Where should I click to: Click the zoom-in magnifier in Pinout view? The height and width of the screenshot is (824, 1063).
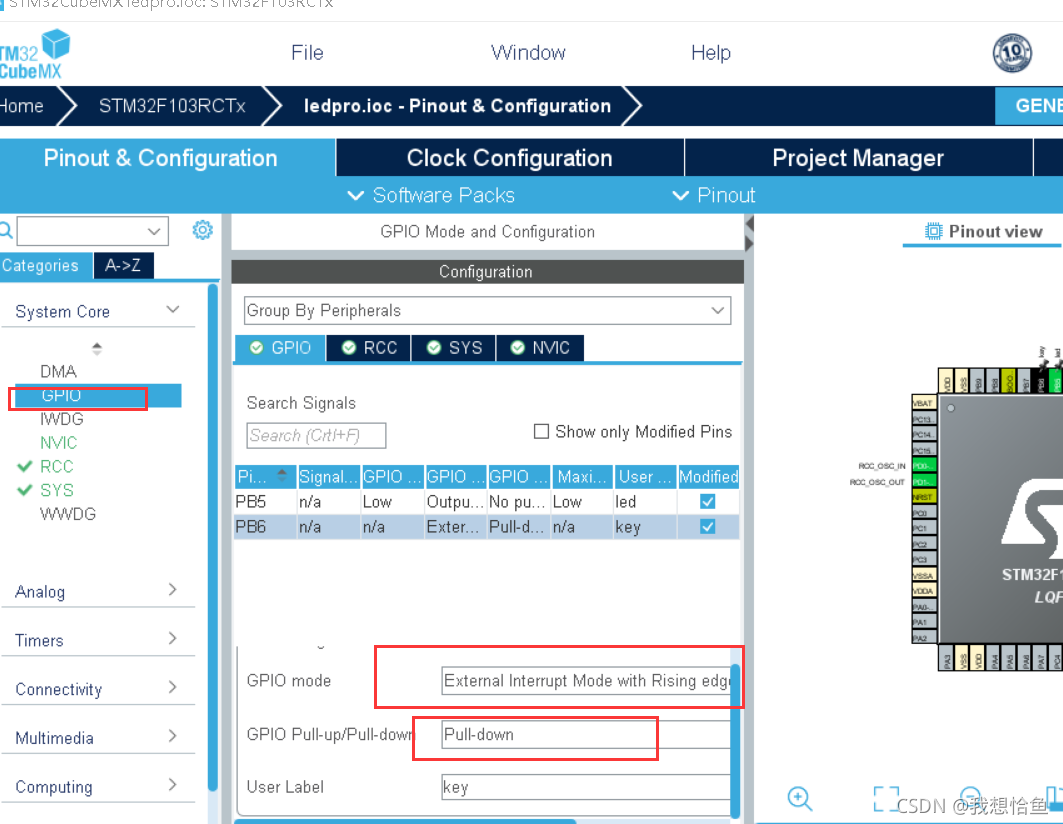coord(799,798)
